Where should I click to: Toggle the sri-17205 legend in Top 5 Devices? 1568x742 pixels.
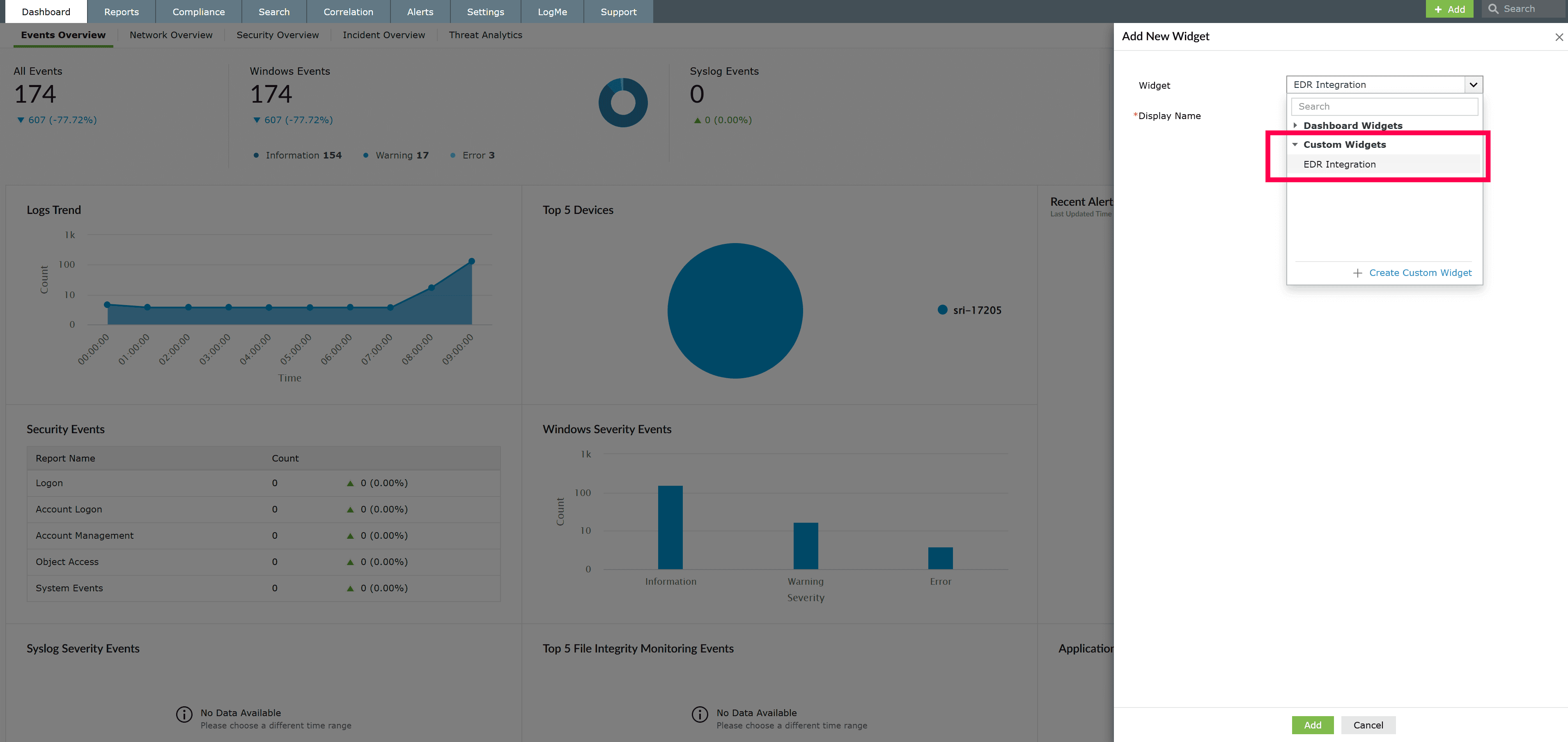[969, 310]
